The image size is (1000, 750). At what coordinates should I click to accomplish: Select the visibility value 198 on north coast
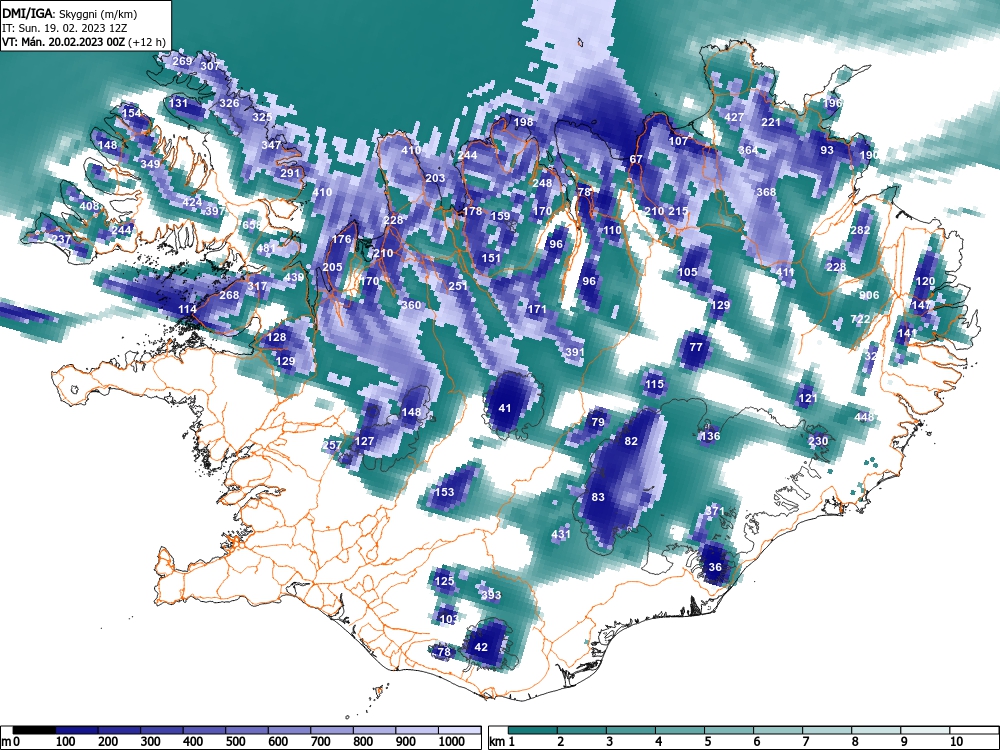523,122
